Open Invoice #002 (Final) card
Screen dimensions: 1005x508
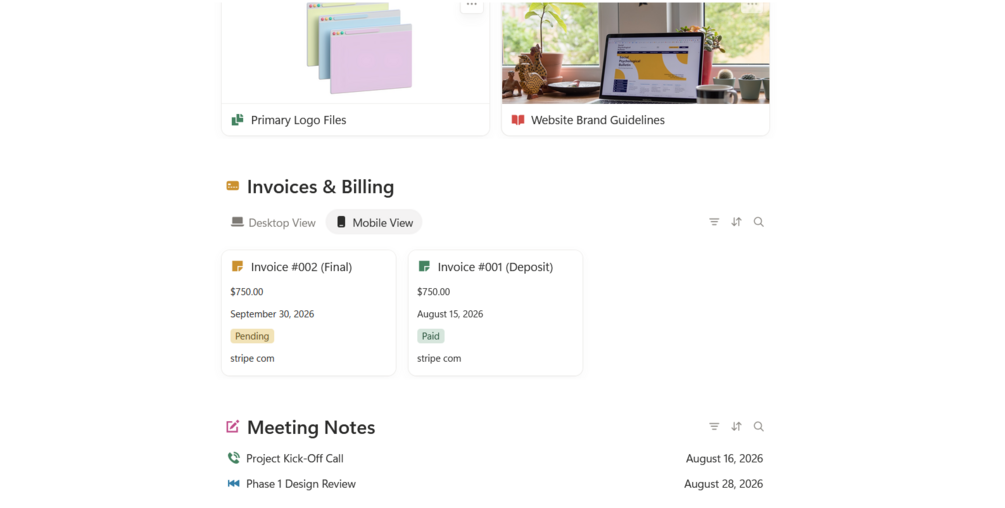tap(309, 313)
